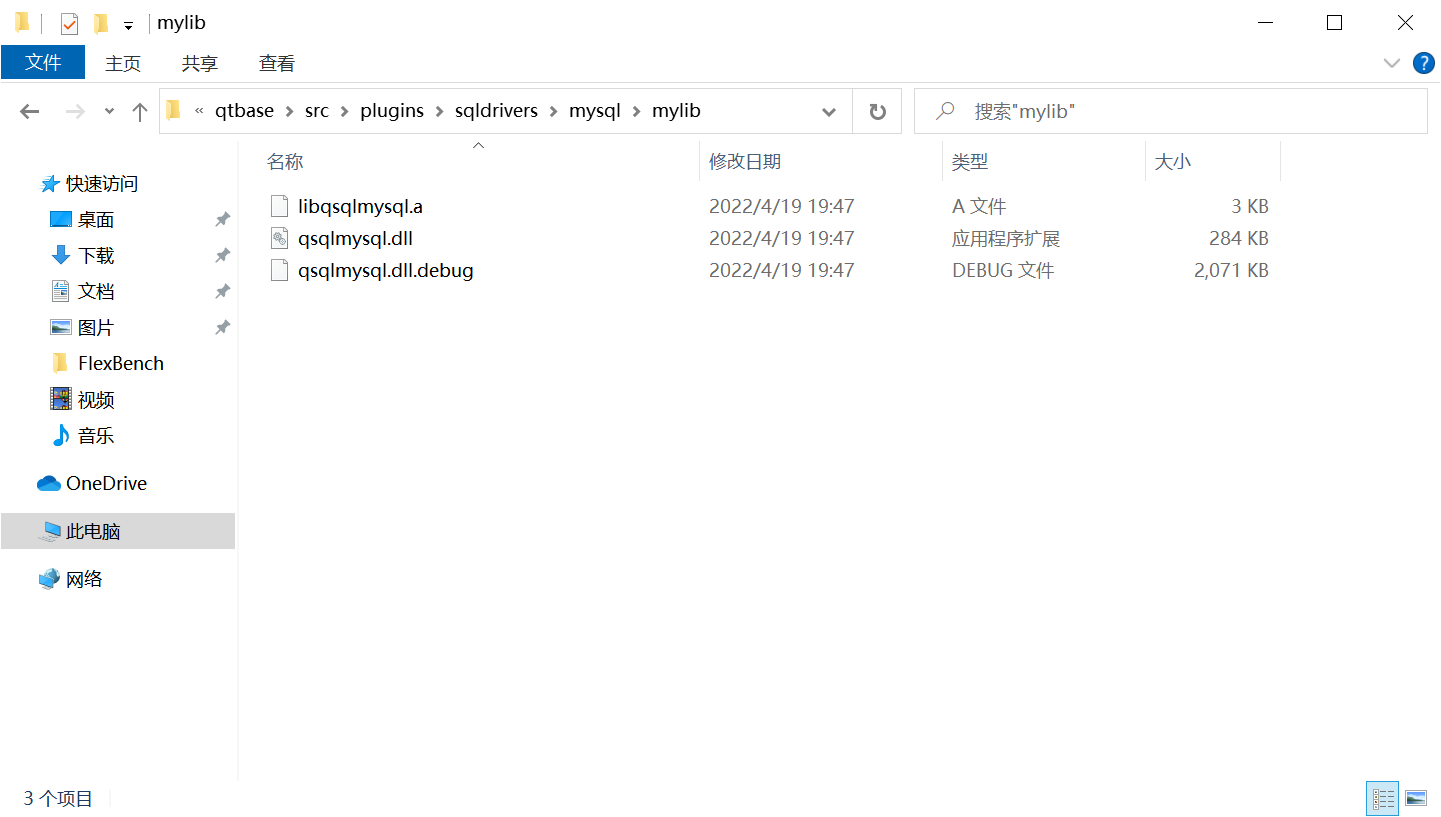Open the qsqlmysql.dll file icon
The width and height of the screenshot is (1441, 817).
[x=279, y=238]
